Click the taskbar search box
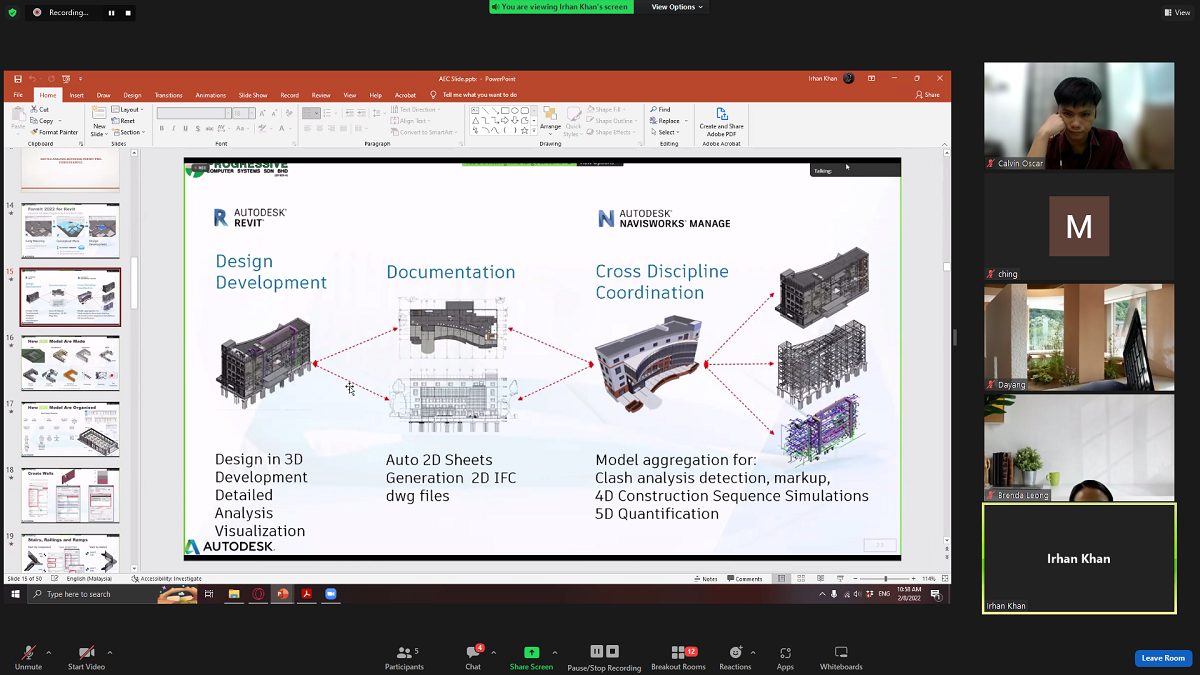The width and height of the screenshot is (1200, 675). [112, 594]
